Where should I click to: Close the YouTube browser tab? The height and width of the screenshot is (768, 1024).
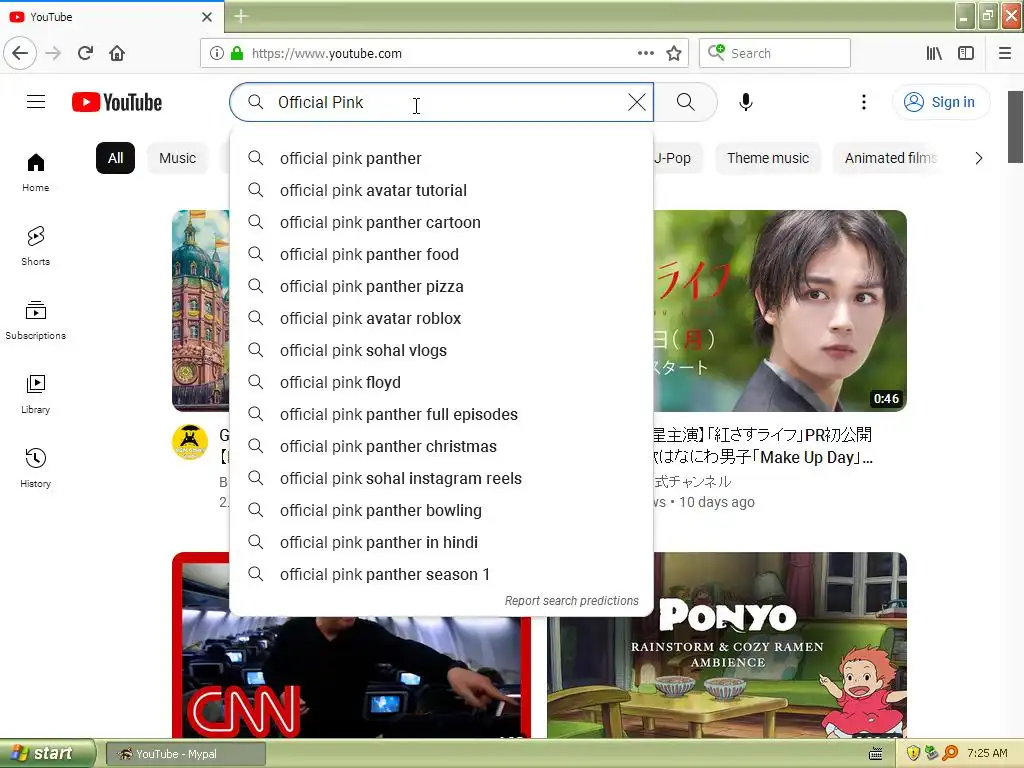point(206,17)
